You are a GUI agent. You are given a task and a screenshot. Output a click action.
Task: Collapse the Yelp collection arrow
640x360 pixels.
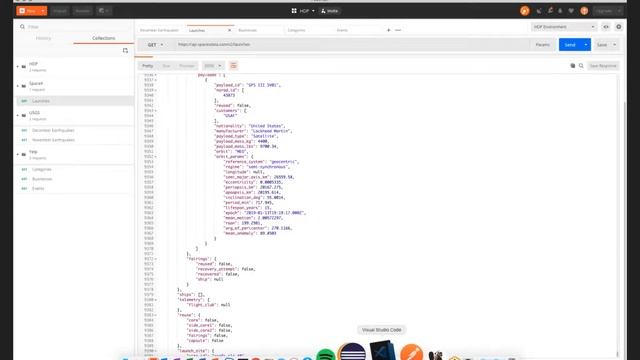18,154
